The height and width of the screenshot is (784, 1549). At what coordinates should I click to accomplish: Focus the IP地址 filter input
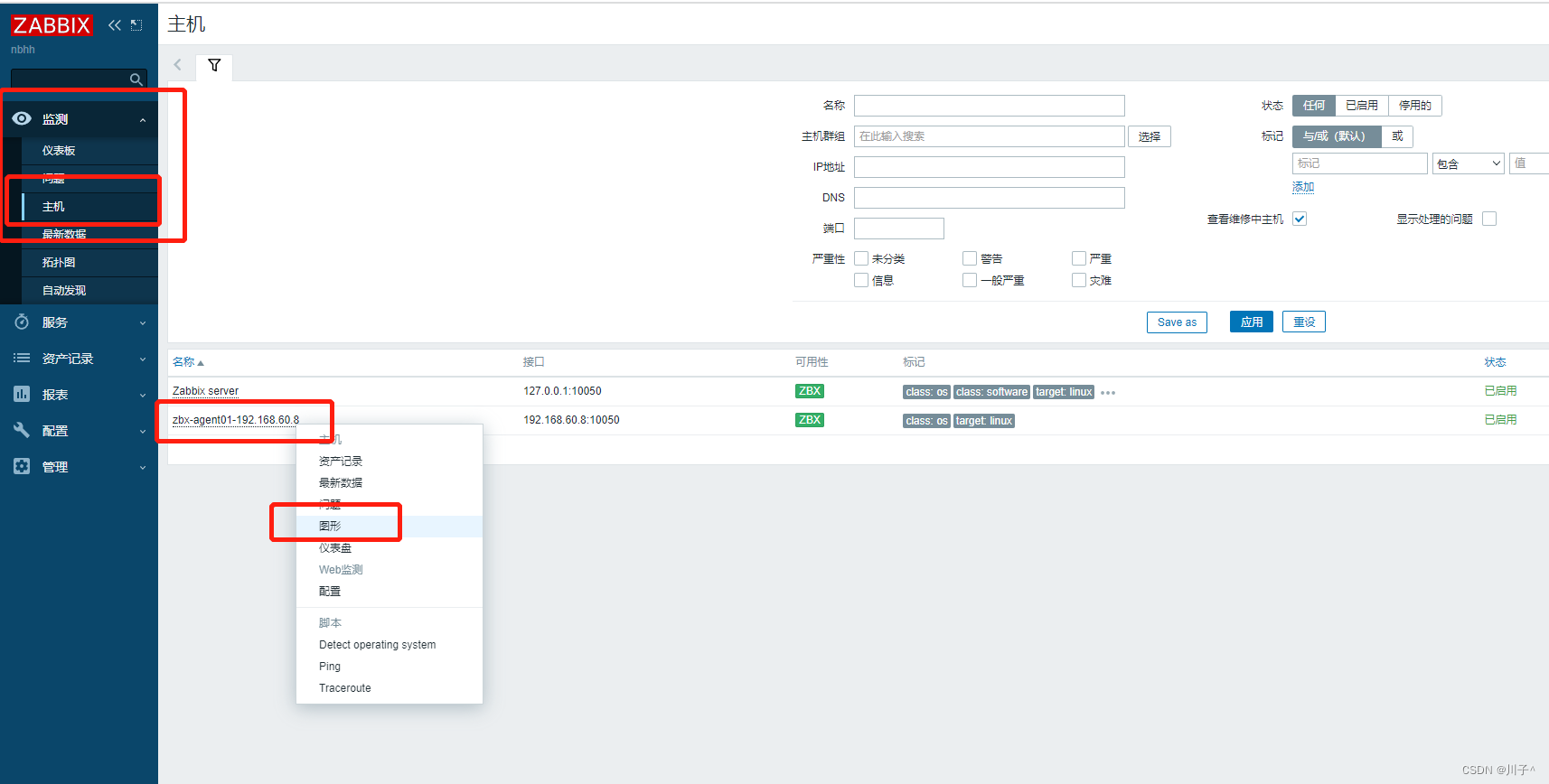990,167
